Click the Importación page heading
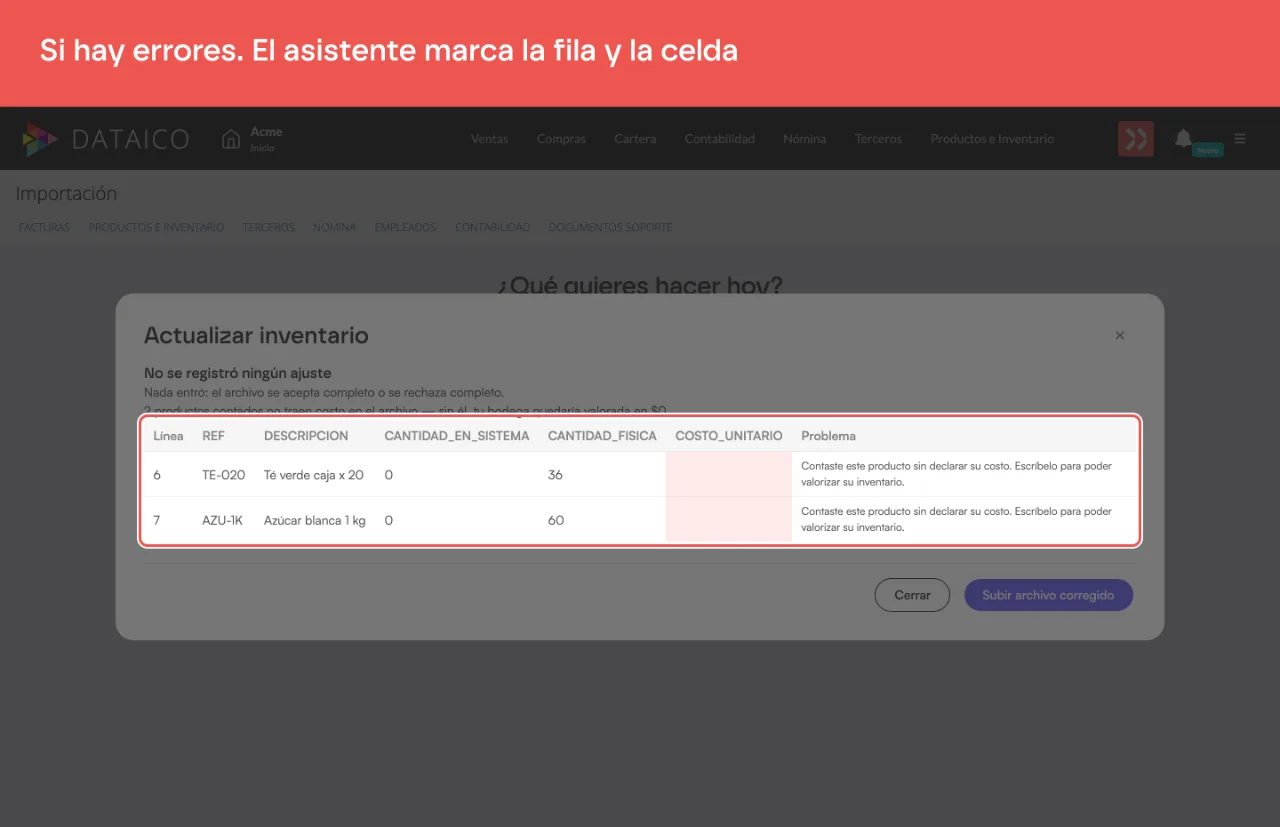This screenshot has height=827, width=1280. tap(66, 194)
